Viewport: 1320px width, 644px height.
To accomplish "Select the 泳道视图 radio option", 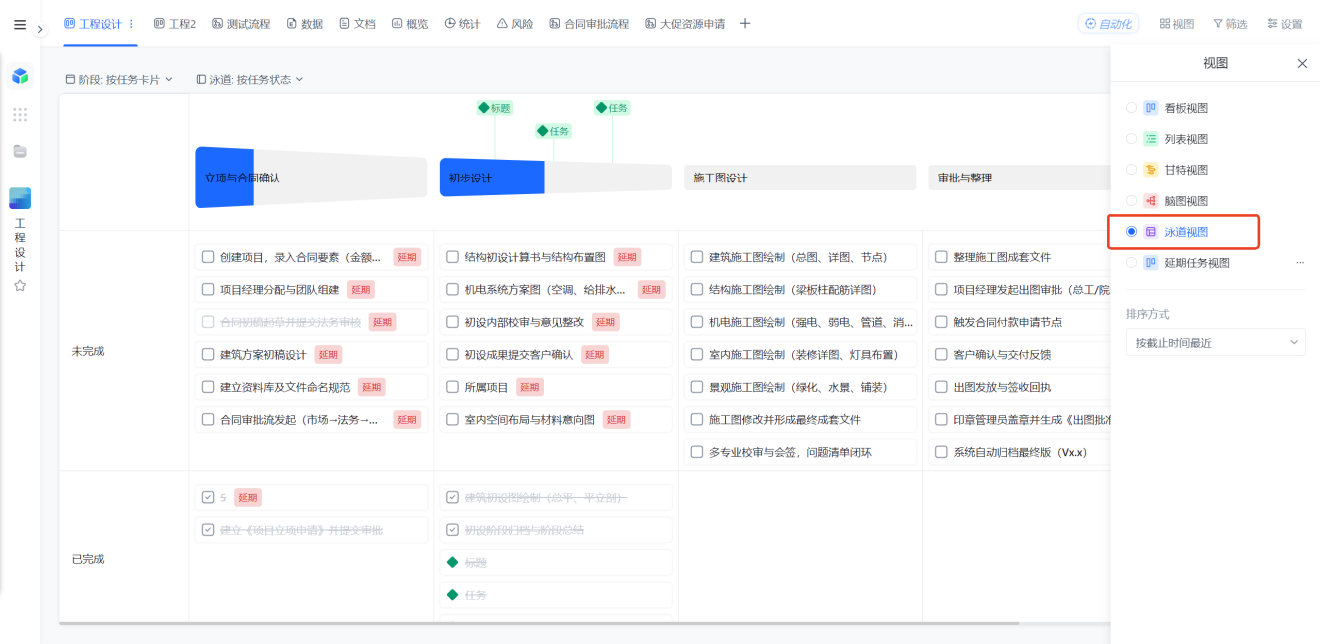I will (x=1131, y=232).
